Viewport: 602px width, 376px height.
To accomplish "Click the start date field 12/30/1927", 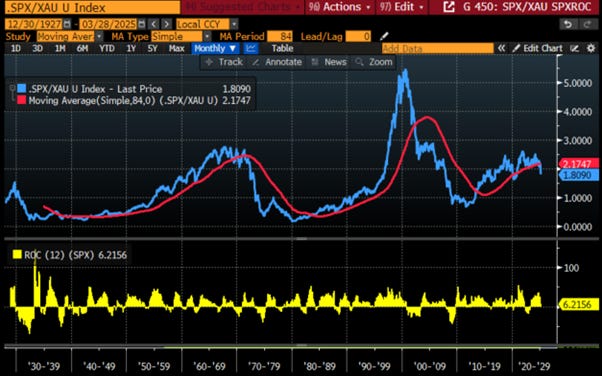I will pyautogui.click(x=34, y=24).
